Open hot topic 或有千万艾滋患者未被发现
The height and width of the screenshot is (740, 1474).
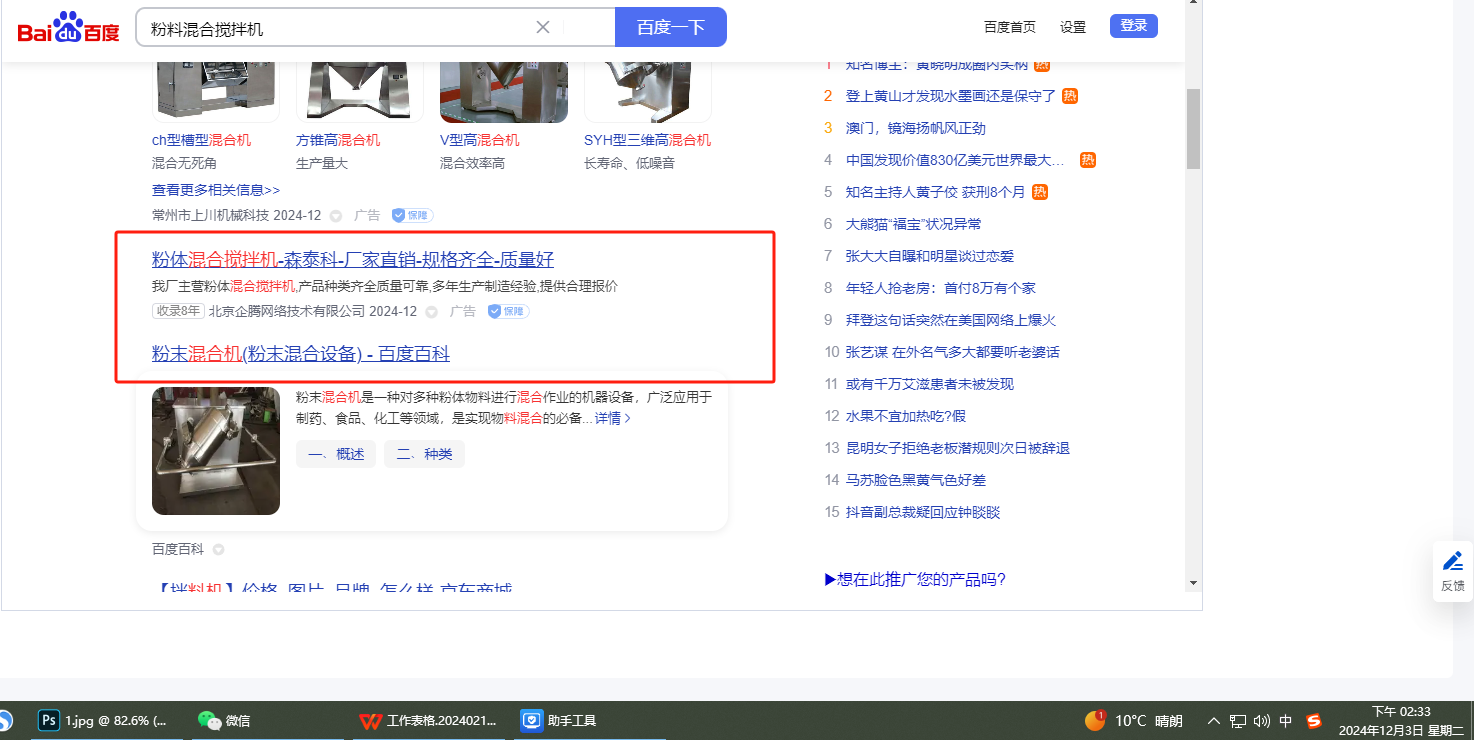(930, 384)
